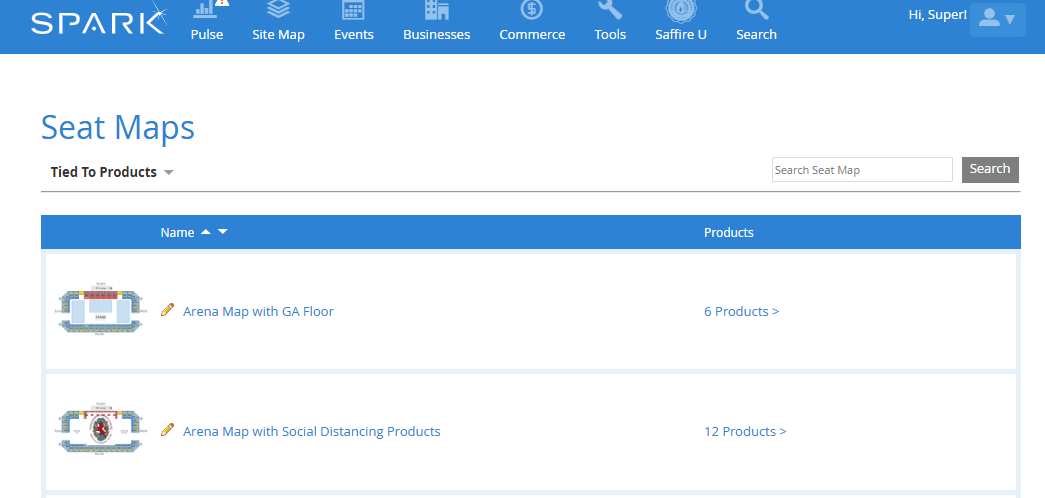Open the Search magnifier icon
This screenshot has width=1045, height=498.
(756, 10)
